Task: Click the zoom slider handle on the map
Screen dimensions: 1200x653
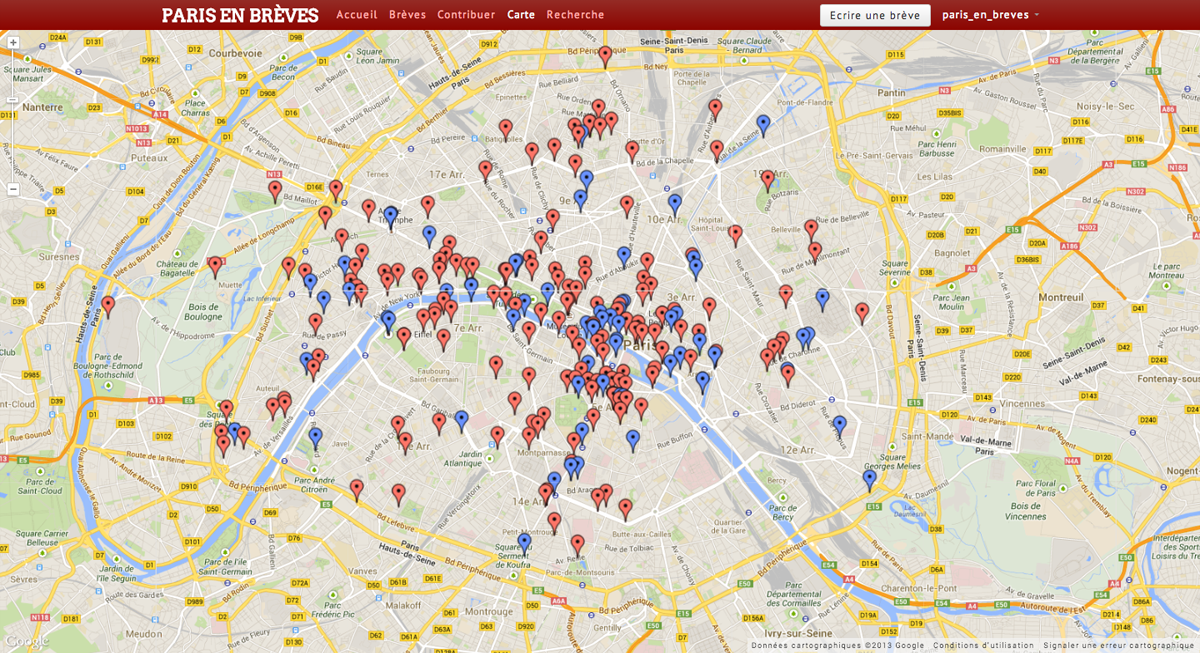Action: [x=13, y=99]
